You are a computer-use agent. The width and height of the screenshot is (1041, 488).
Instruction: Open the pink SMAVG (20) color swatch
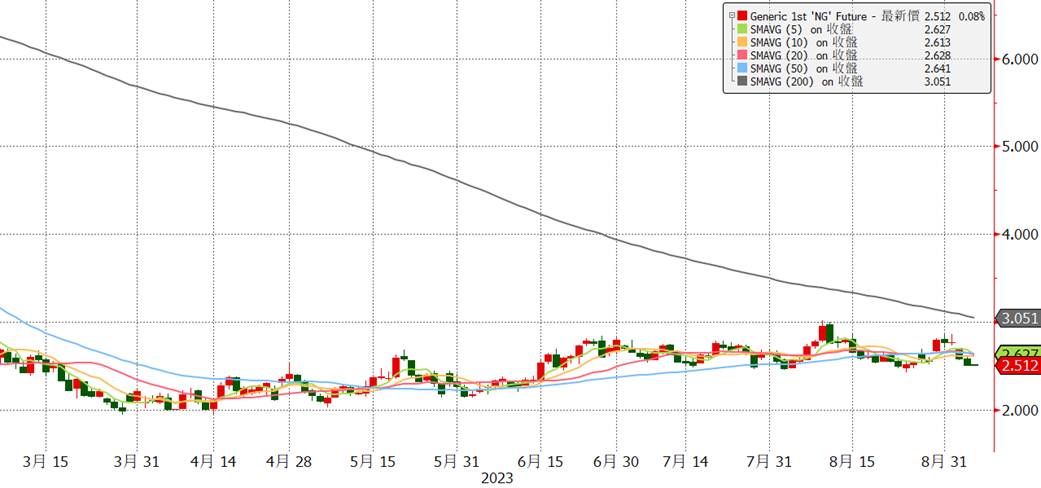pos(742,55)
